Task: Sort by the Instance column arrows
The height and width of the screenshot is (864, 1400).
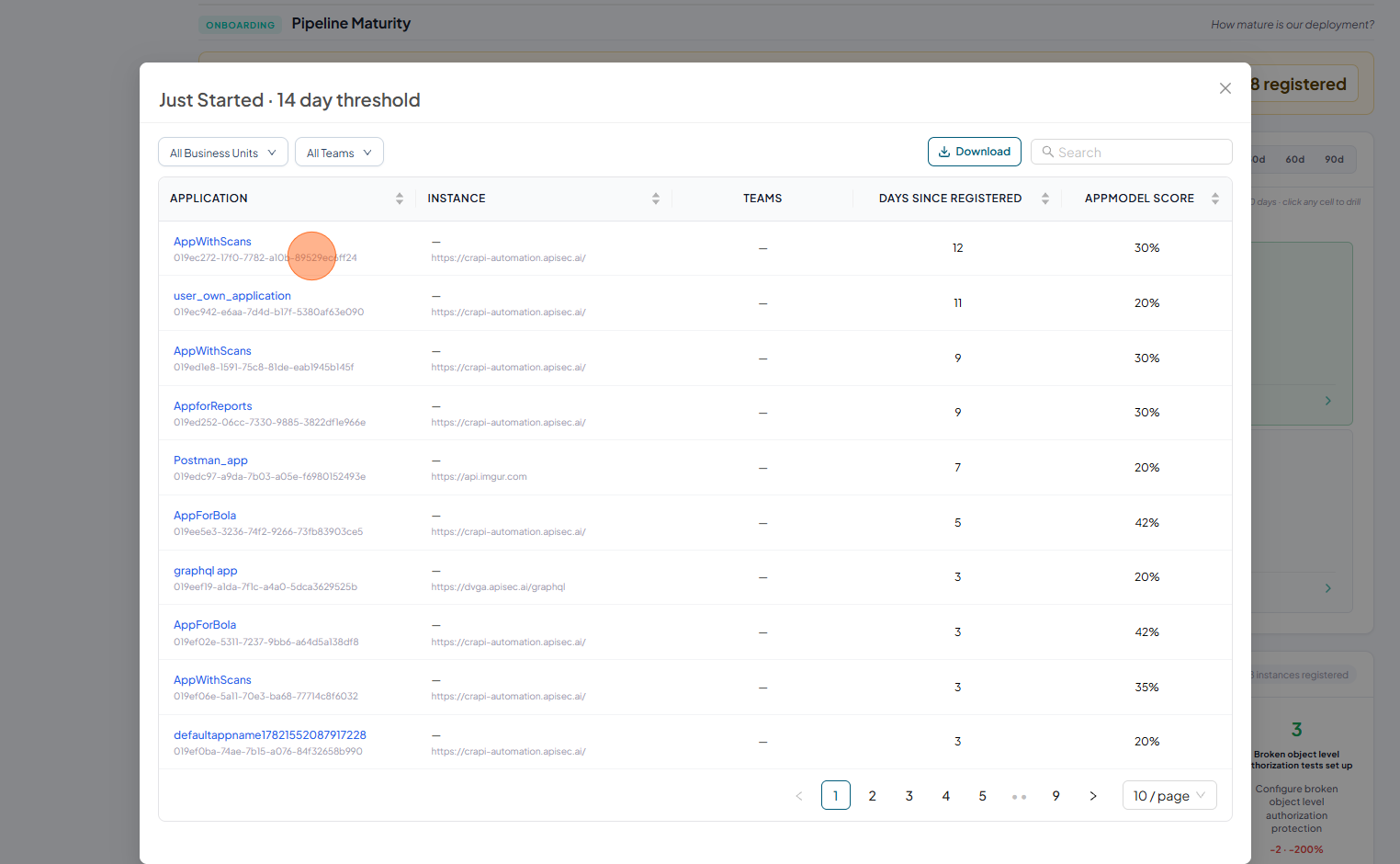Action: [656, 199]
